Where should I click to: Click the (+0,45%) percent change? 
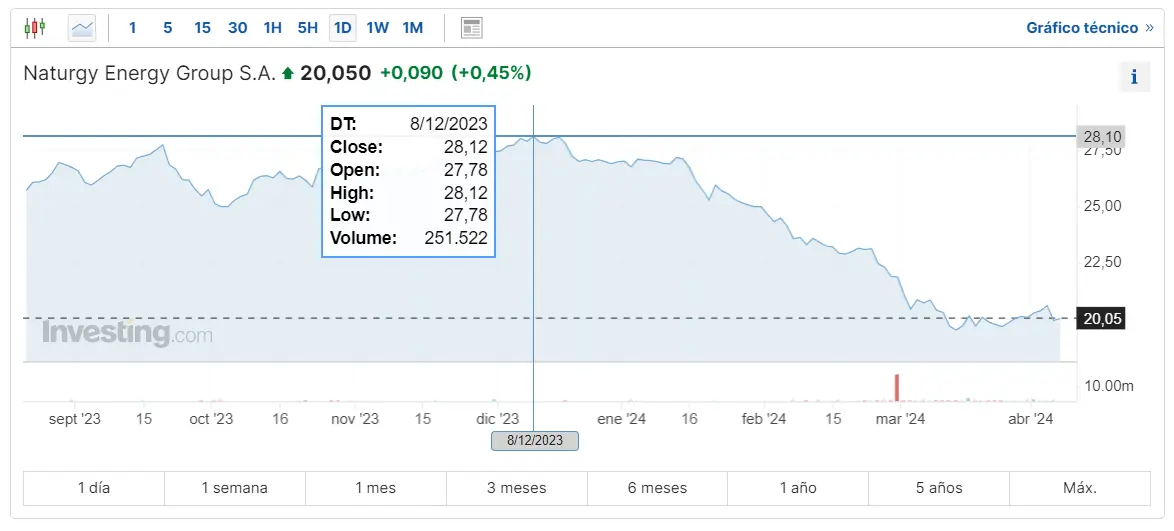pos(491,73)
